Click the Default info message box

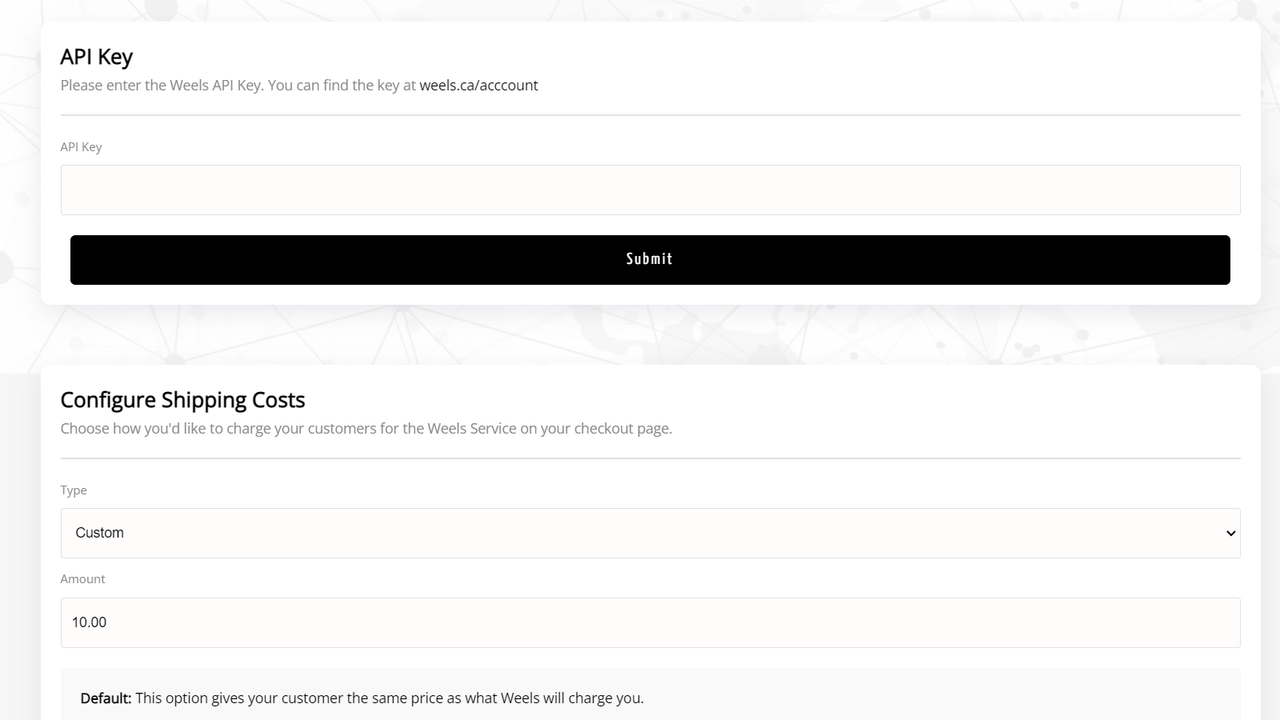(x=649, y=697)
